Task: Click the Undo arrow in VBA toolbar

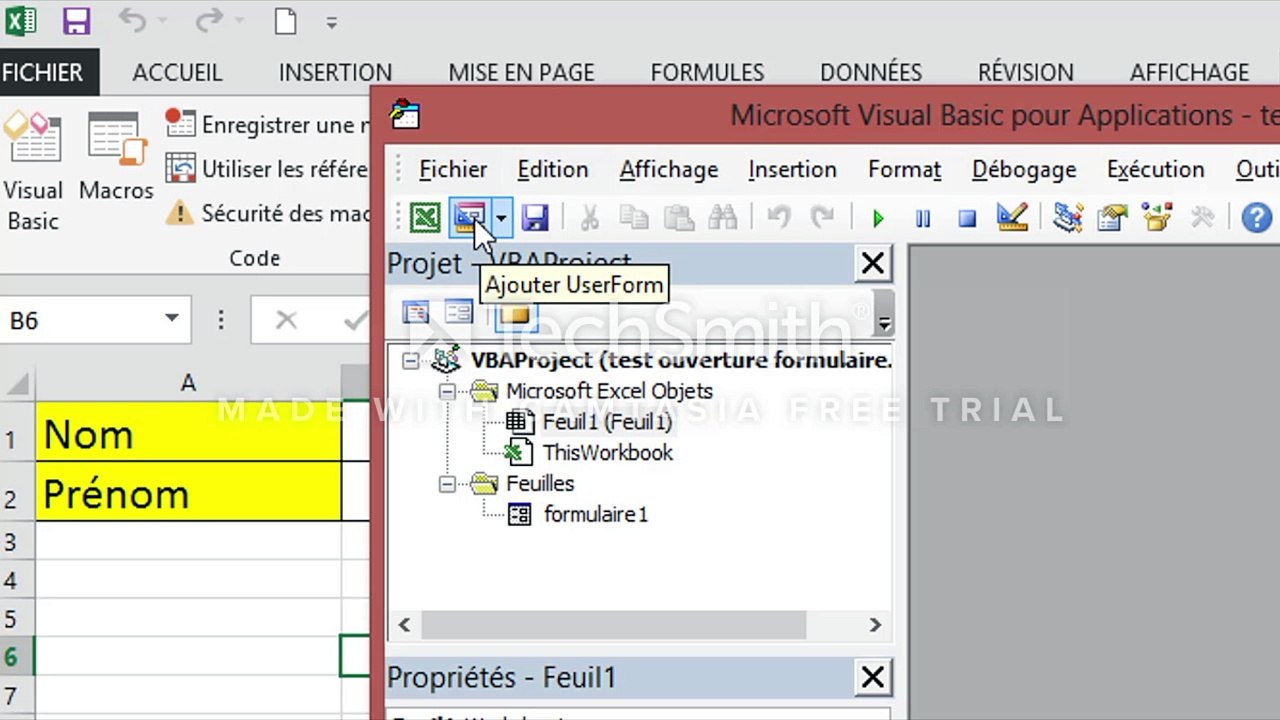Action: (779, 217)
